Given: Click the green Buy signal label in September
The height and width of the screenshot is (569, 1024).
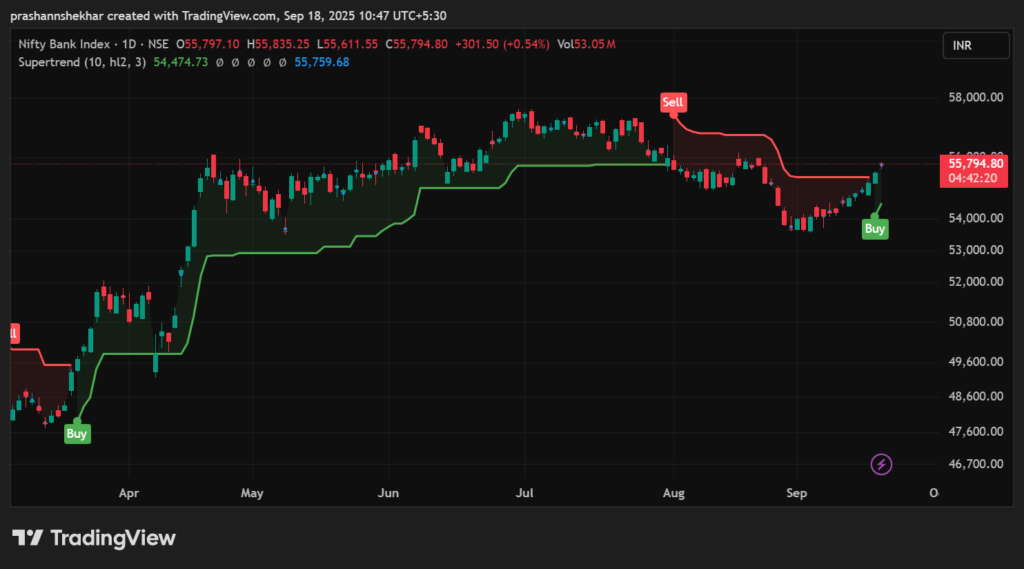Looking at the screenshot, I should (874, 229).
